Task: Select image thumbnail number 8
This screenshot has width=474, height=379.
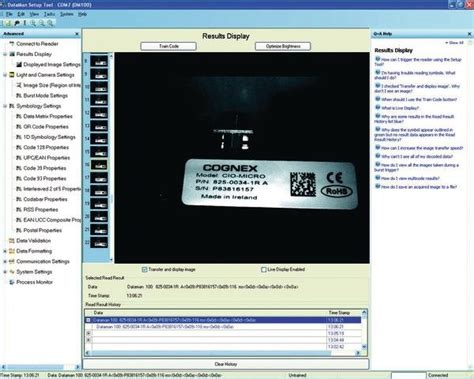Action: point(99,61)
